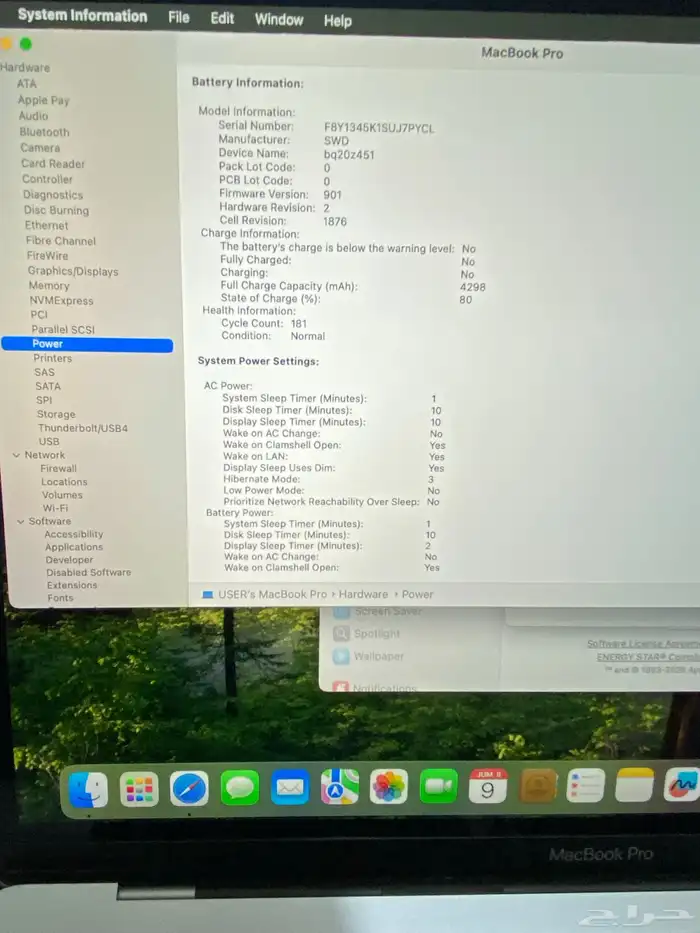Click the Cycle Count value 181
The height and width of the screenshot is (933, 700).
pyautogui.click(x=299, y=324)
